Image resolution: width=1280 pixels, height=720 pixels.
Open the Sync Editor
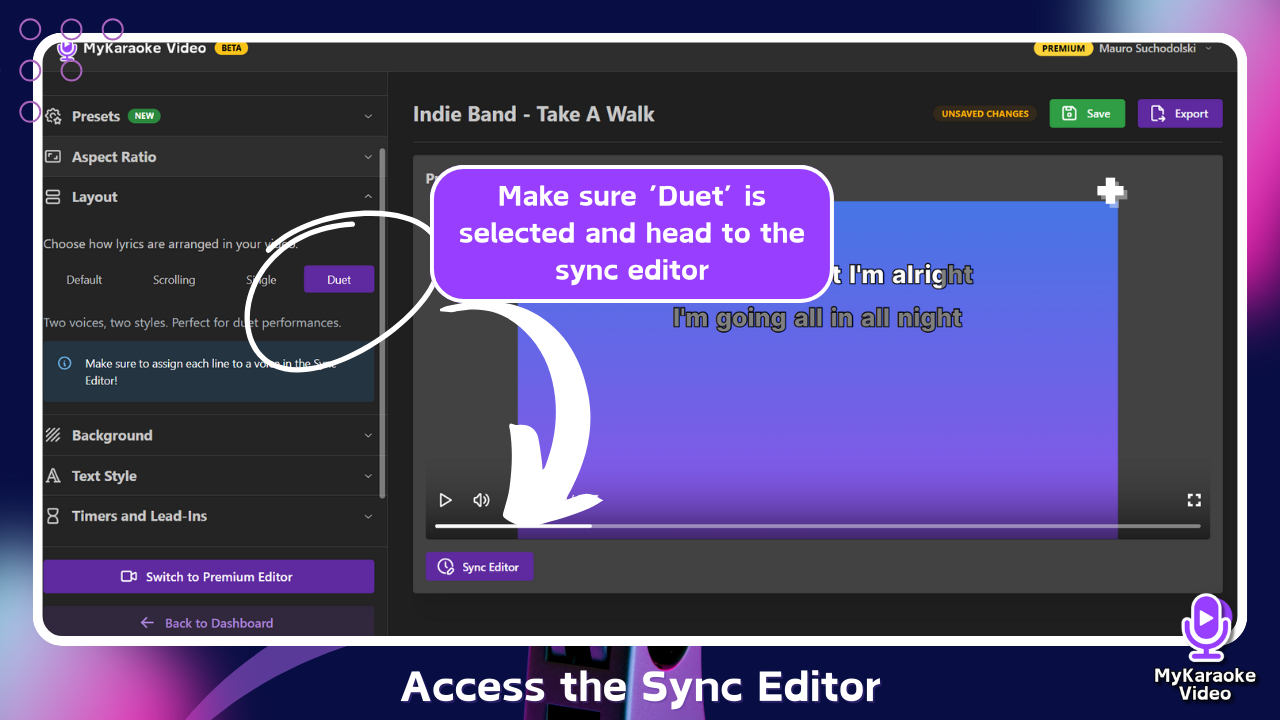tap(480, 567)
